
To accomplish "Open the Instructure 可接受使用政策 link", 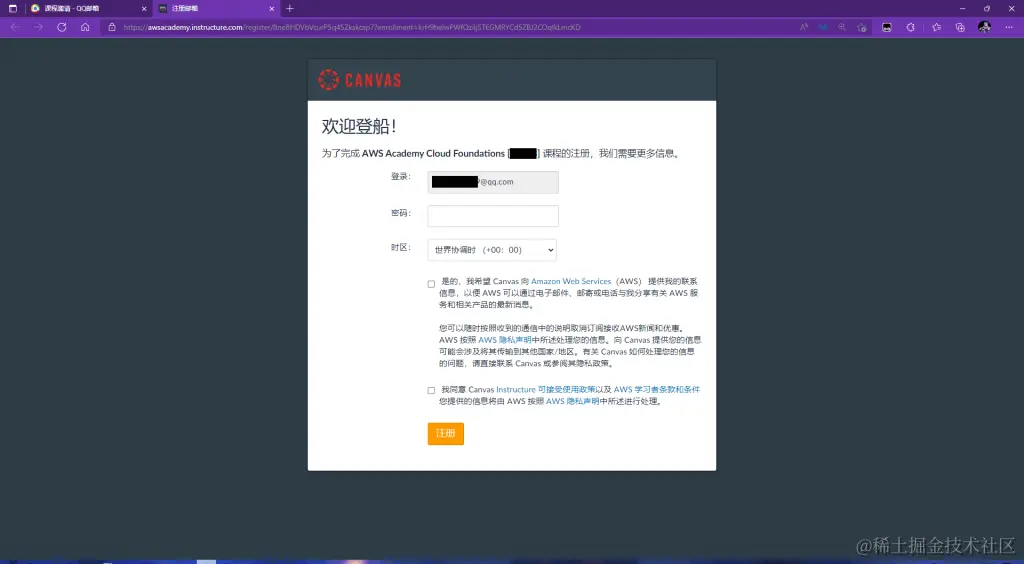I will pos(545,390).
